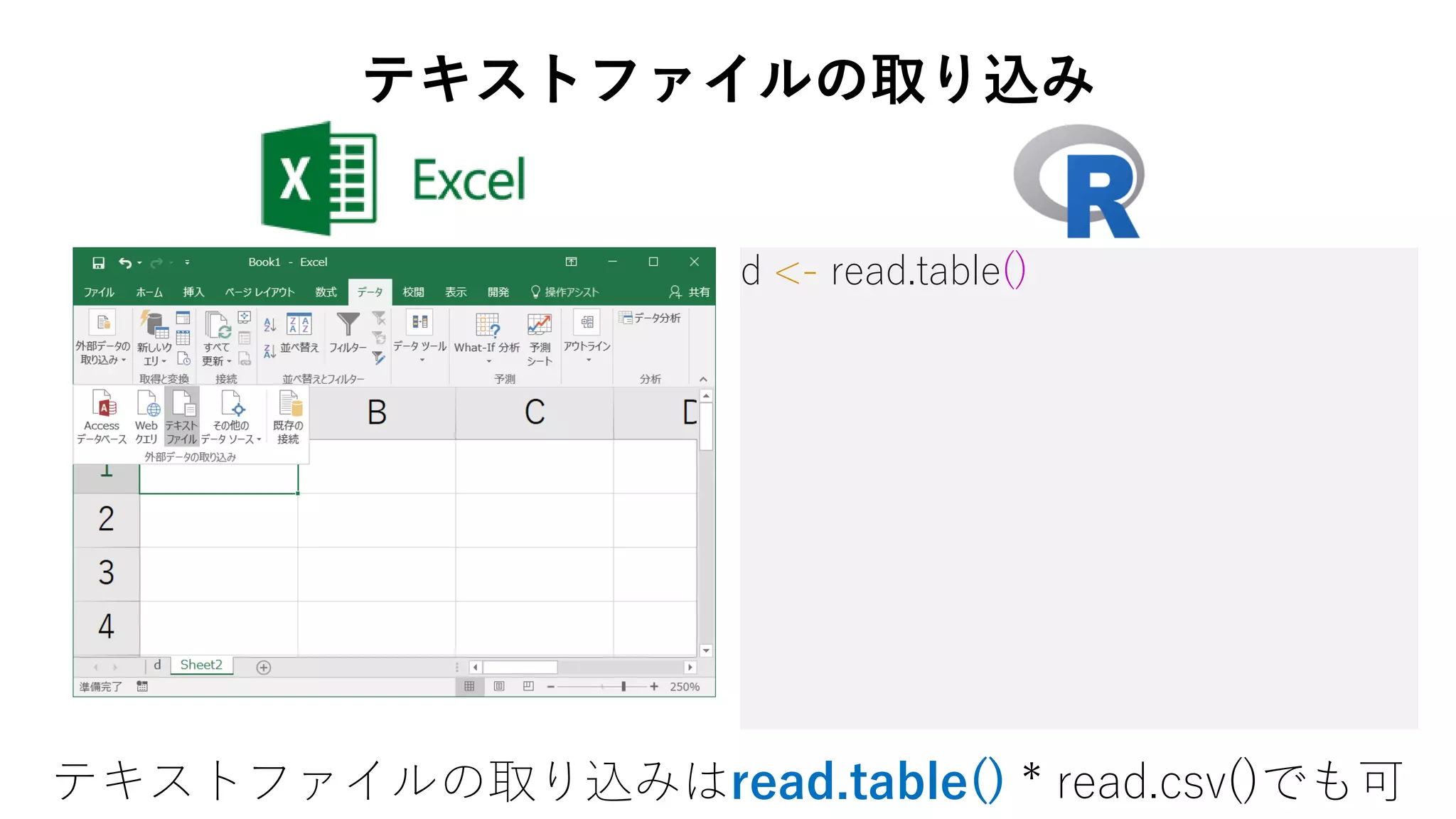The image size is (1456, 819).
Task: Open the Undo history dropdown arrow
Action: pos(139,263)
